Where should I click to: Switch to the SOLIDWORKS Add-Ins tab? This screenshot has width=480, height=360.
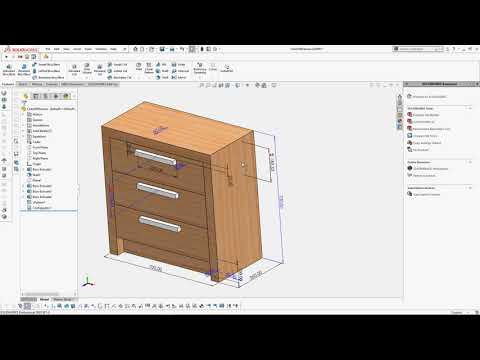[x=103, y=84]
